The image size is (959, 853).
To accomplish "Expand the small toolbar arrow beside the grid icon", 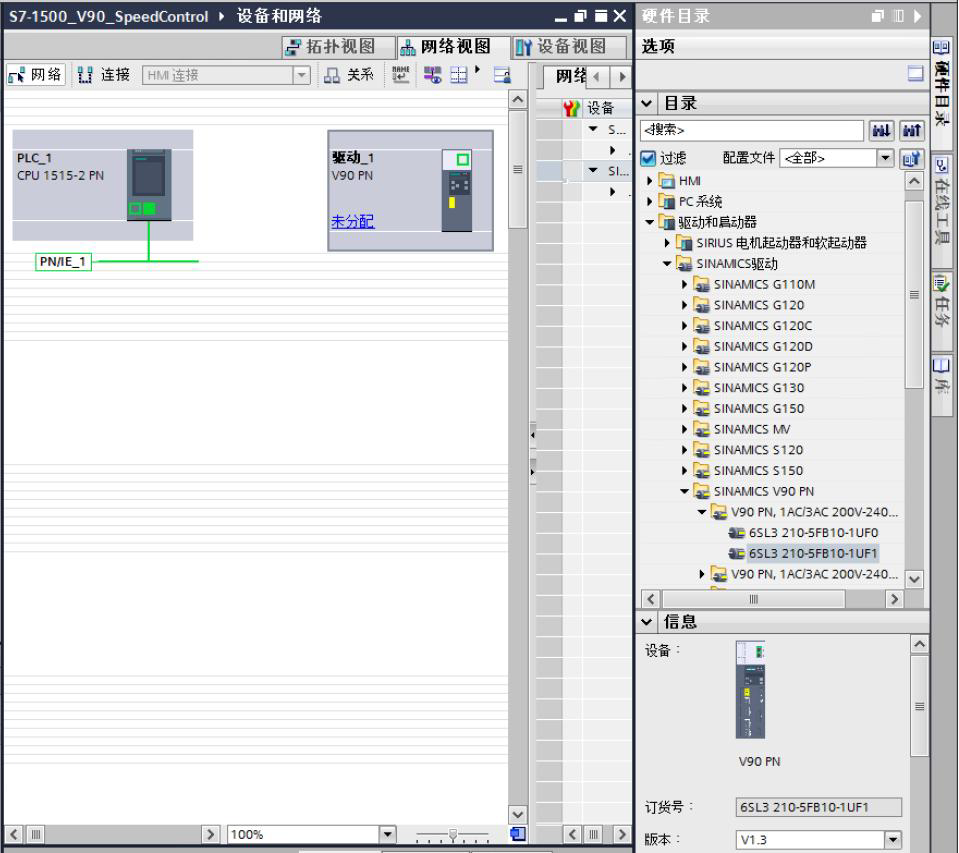I will tap(477, 70).
